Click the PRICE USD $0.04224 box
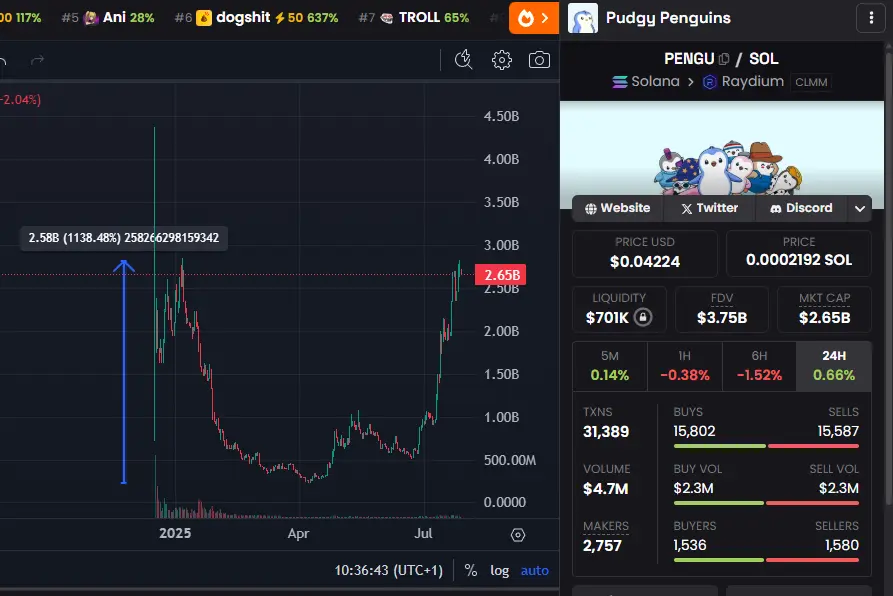The width and height of the screenshot is (893, 596). pos(645,253)
